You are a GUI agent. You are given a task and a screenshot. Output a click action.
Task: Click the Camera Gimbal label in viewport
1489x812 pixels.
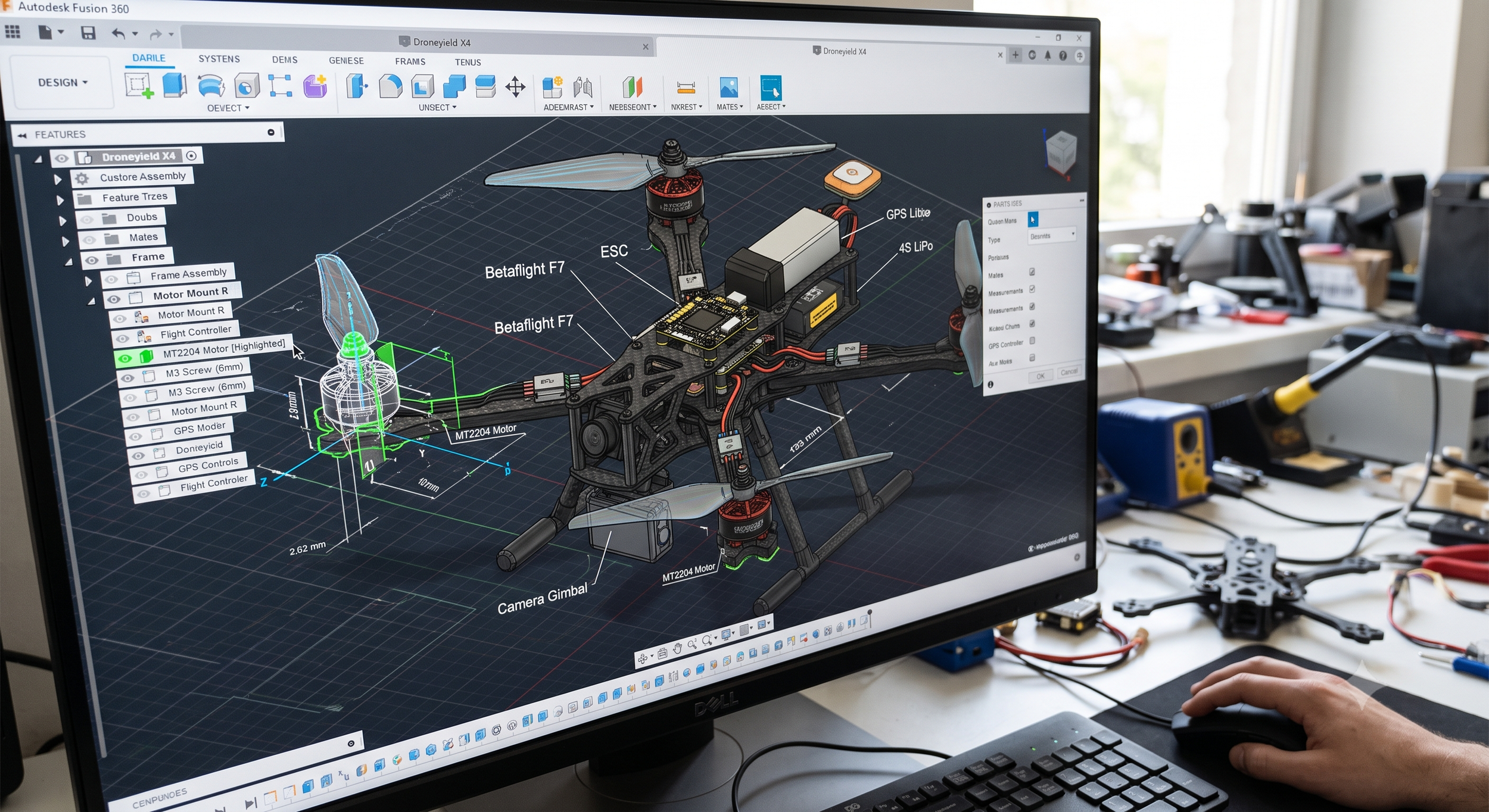543,599
